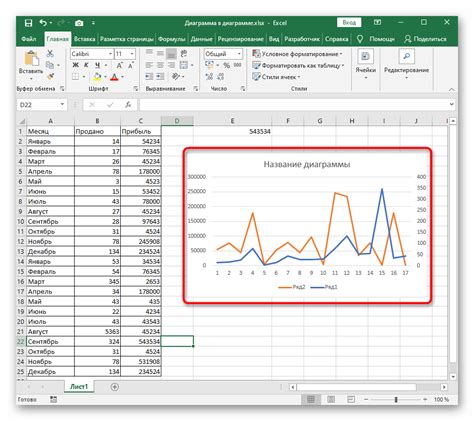The image size is (474, 421).
Task: Toggle italic К formatting
Action: tap(86, 65)
